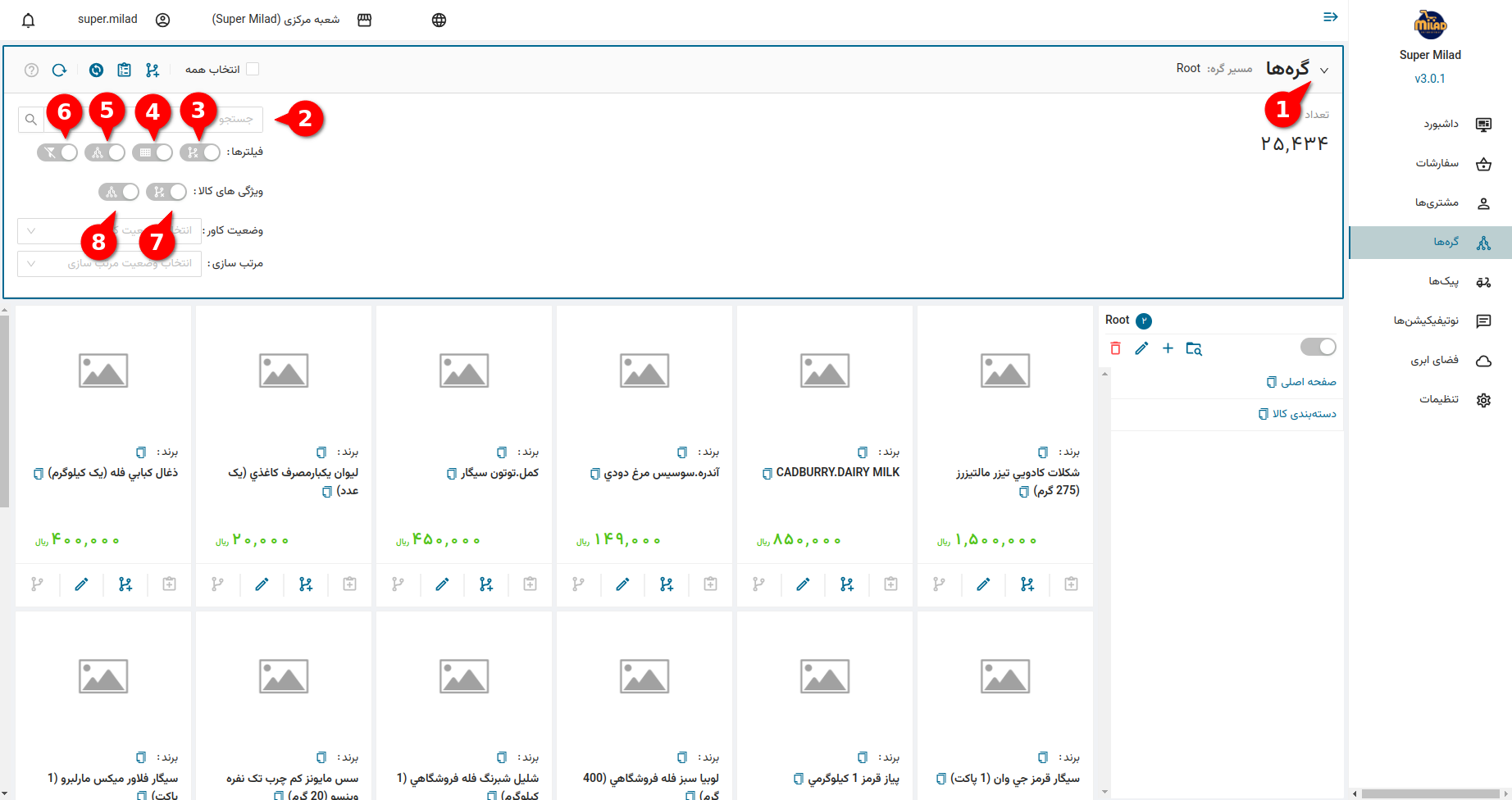The width and height of the screenshot is (1512, 800).
Task: Toggle the first ویژگی های کالا switch
Action: (166, 192)
